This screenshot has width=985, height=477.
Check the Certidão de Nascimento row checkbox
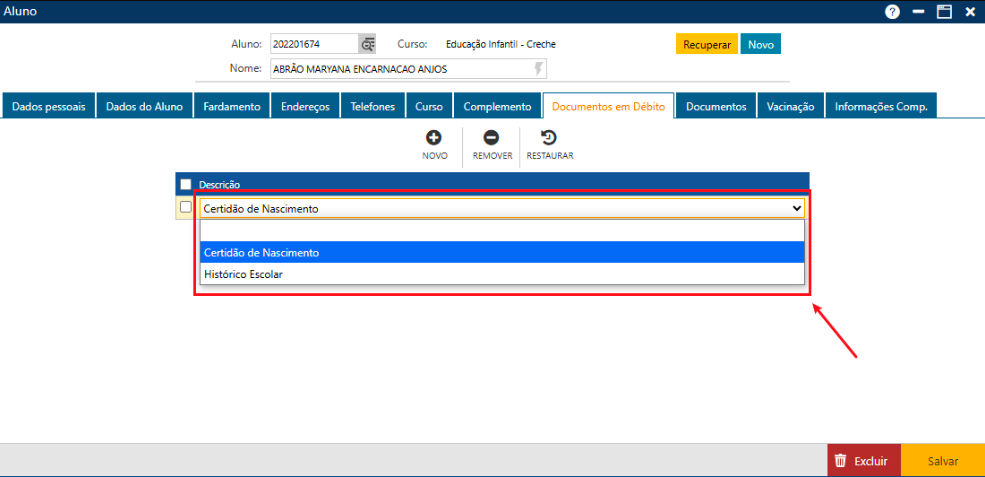tap(185, 207)
